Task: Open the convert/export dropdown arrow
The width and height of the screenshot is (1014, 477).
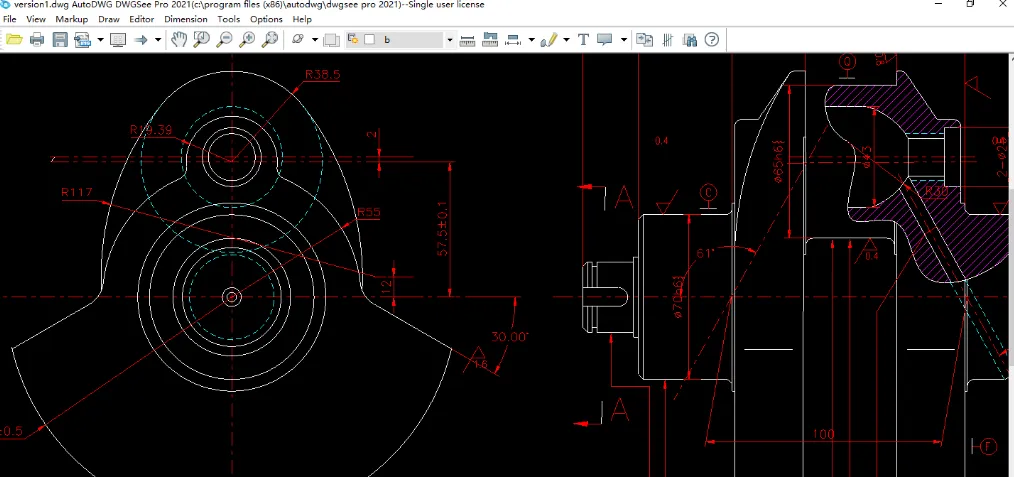Action: click(x=100, y=40)
